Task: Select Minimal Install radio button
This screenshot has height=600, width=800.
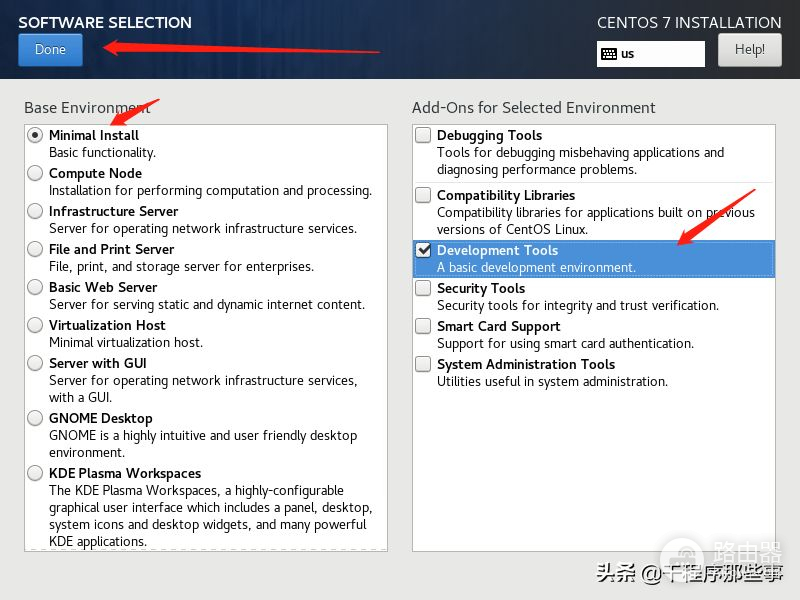Action: [x=36, y=135]
